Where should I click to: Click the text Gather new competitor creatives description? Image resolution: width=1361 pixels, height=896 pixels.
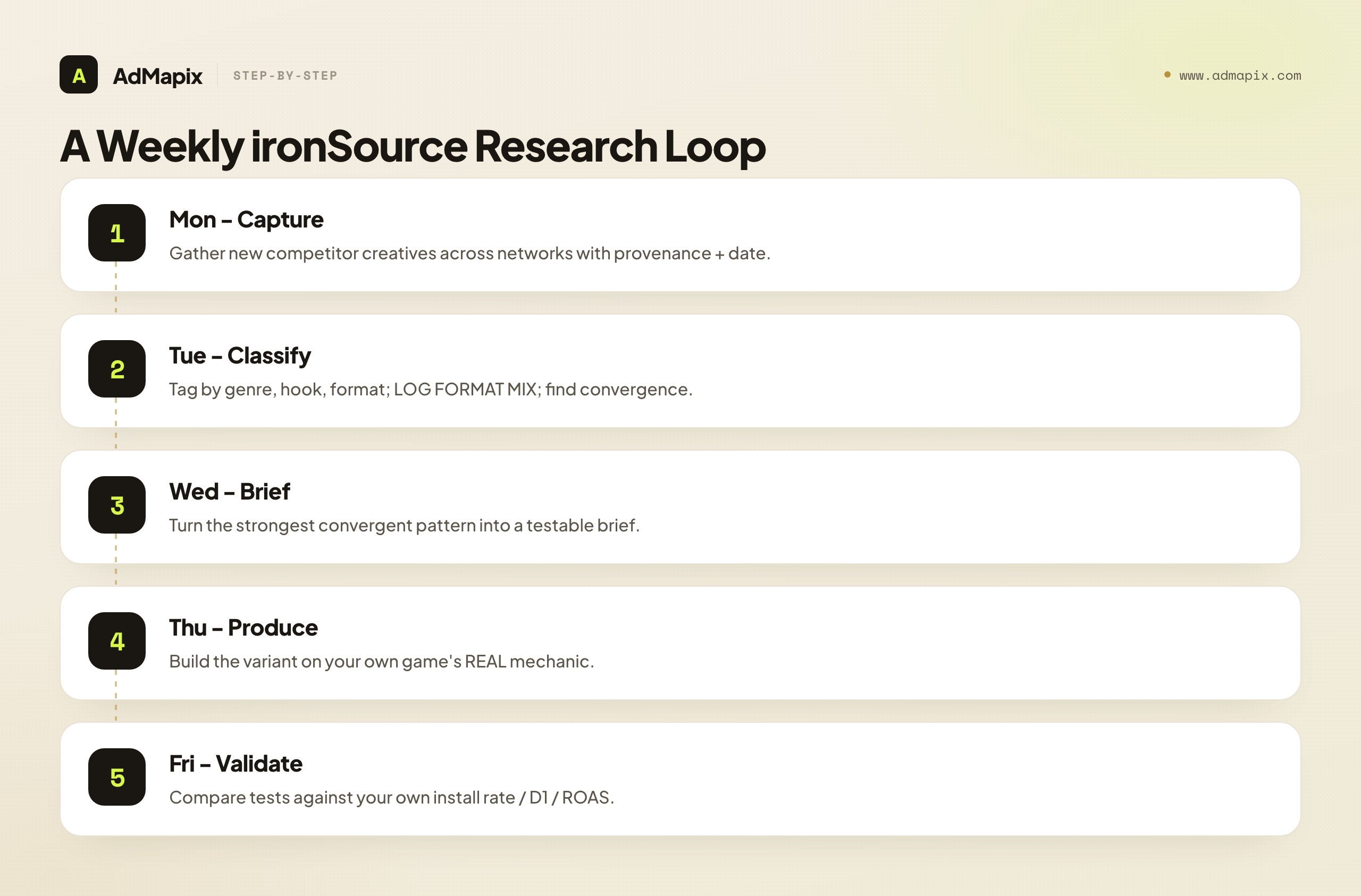(x=470, y=253)
